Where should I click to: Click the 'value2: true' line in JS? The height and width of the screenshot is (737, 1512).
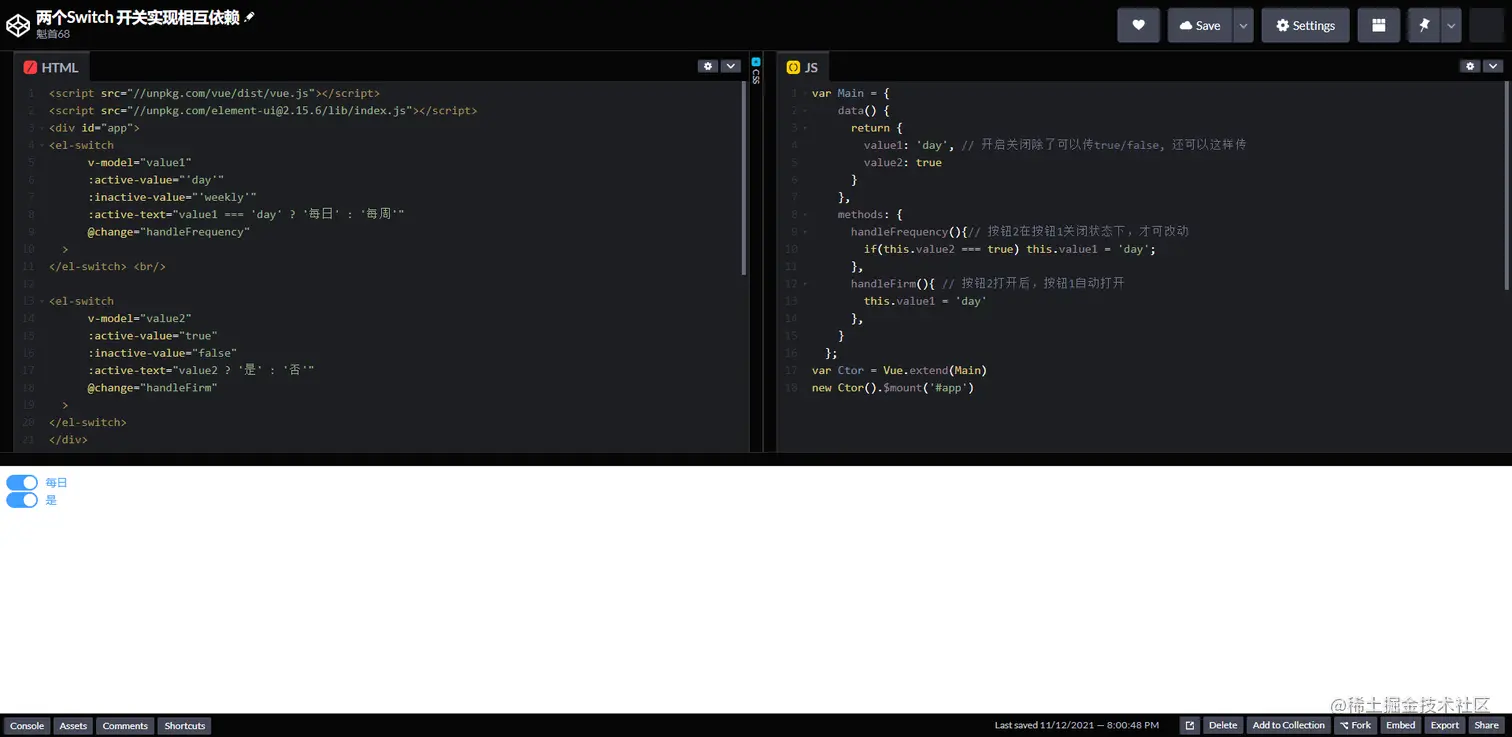pos(903,162)
